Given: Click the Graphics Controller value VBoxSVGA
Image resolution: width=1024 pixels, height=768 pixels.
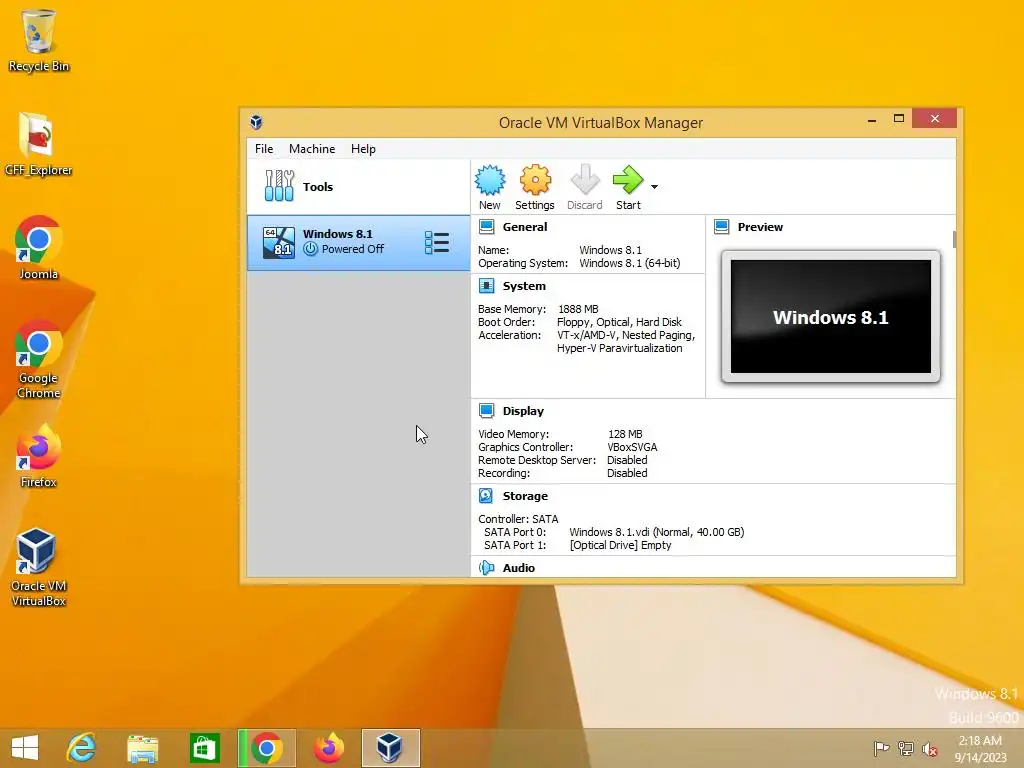Looking at the screenshot, I should [632, 447].
